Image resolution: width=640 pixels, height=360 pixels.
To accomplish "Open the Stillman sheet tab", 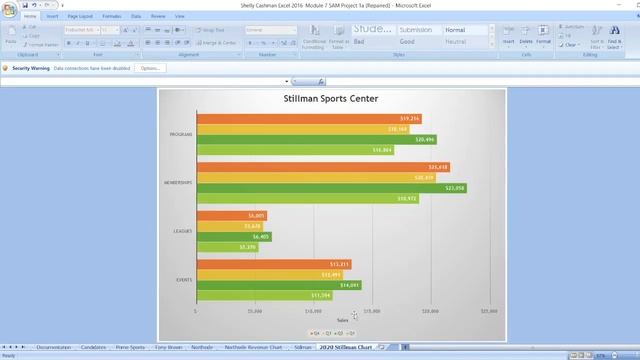I will click(x=302, y=347).
